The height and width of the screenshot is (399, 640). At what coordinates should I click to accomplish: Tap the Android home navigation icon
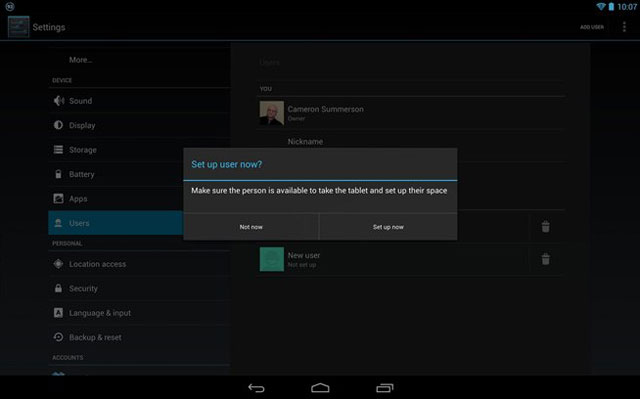click(320, 388)
